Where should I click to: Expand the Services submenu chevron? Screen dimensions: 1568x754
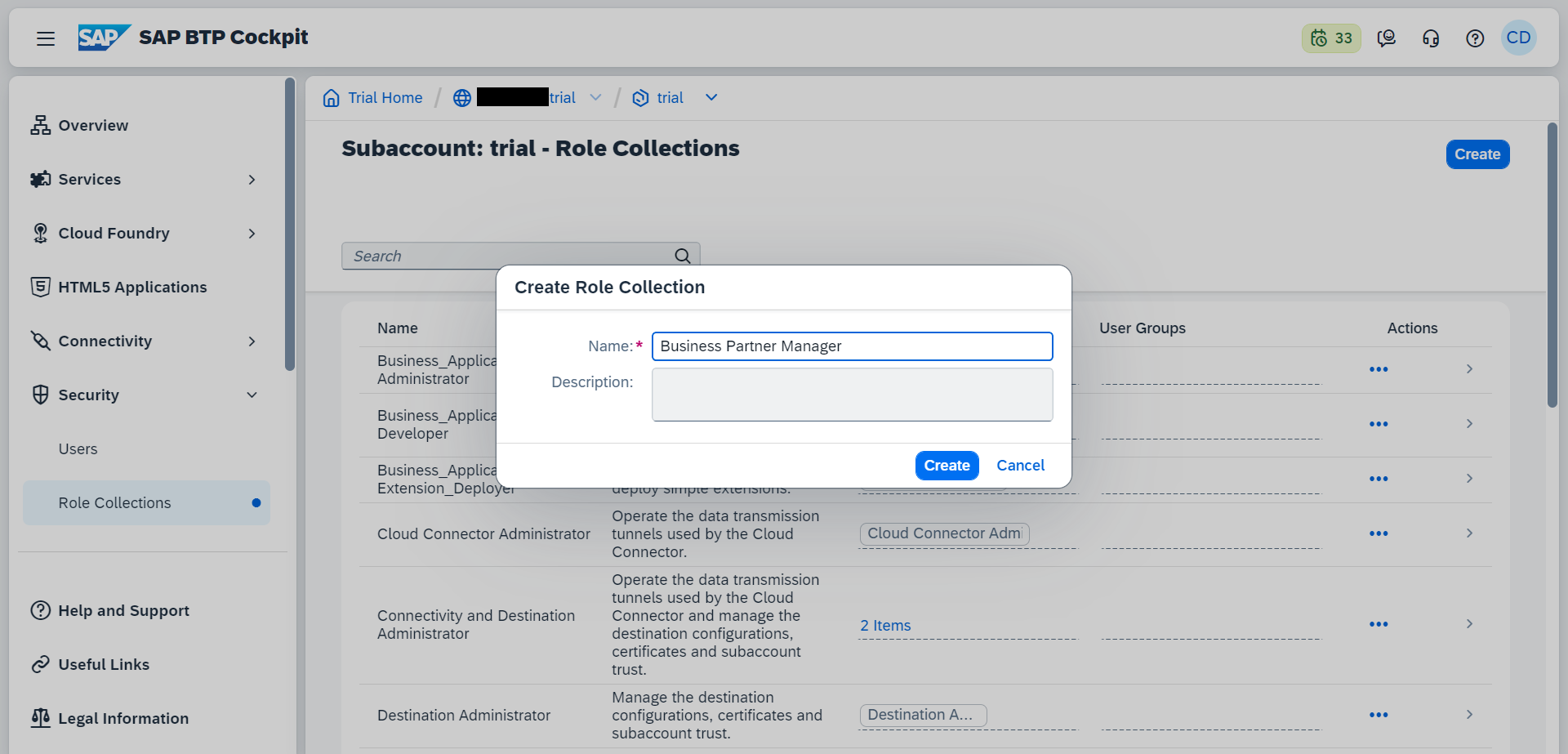point(252,179)
